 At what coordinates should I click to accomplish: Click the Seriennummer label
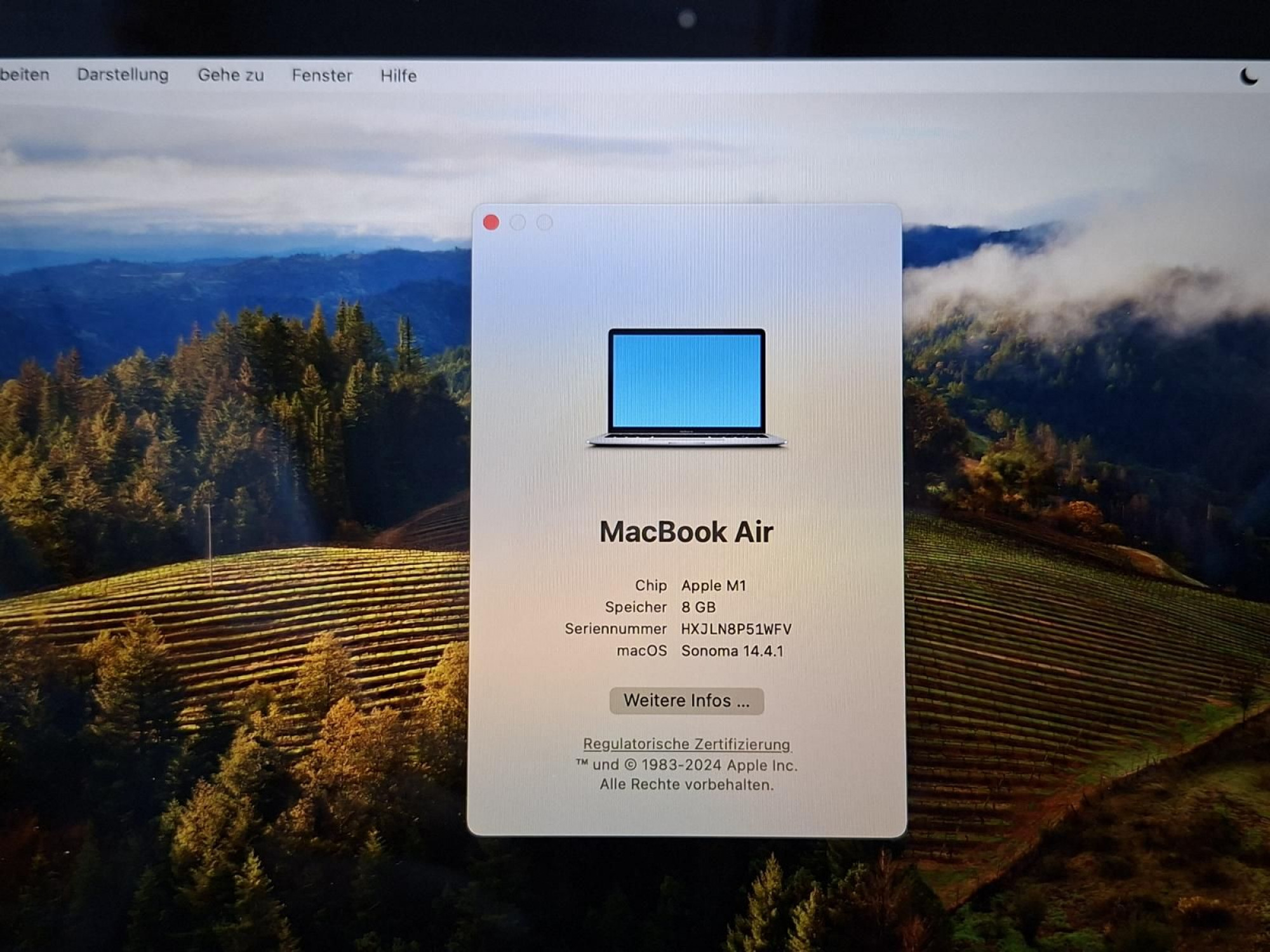coord(615,629)
